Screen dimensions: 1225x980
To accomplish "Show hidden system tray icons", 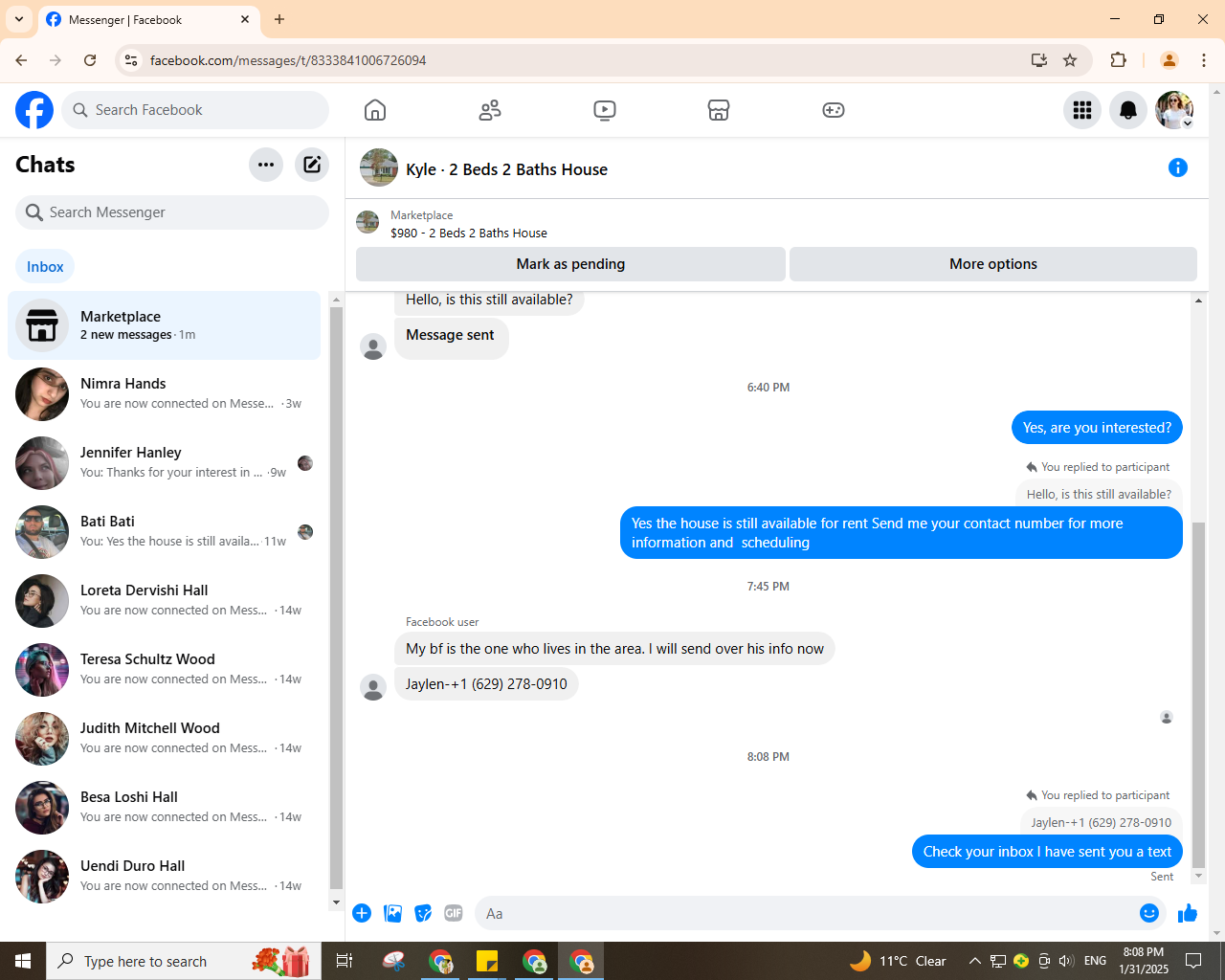I will (974, 961).
